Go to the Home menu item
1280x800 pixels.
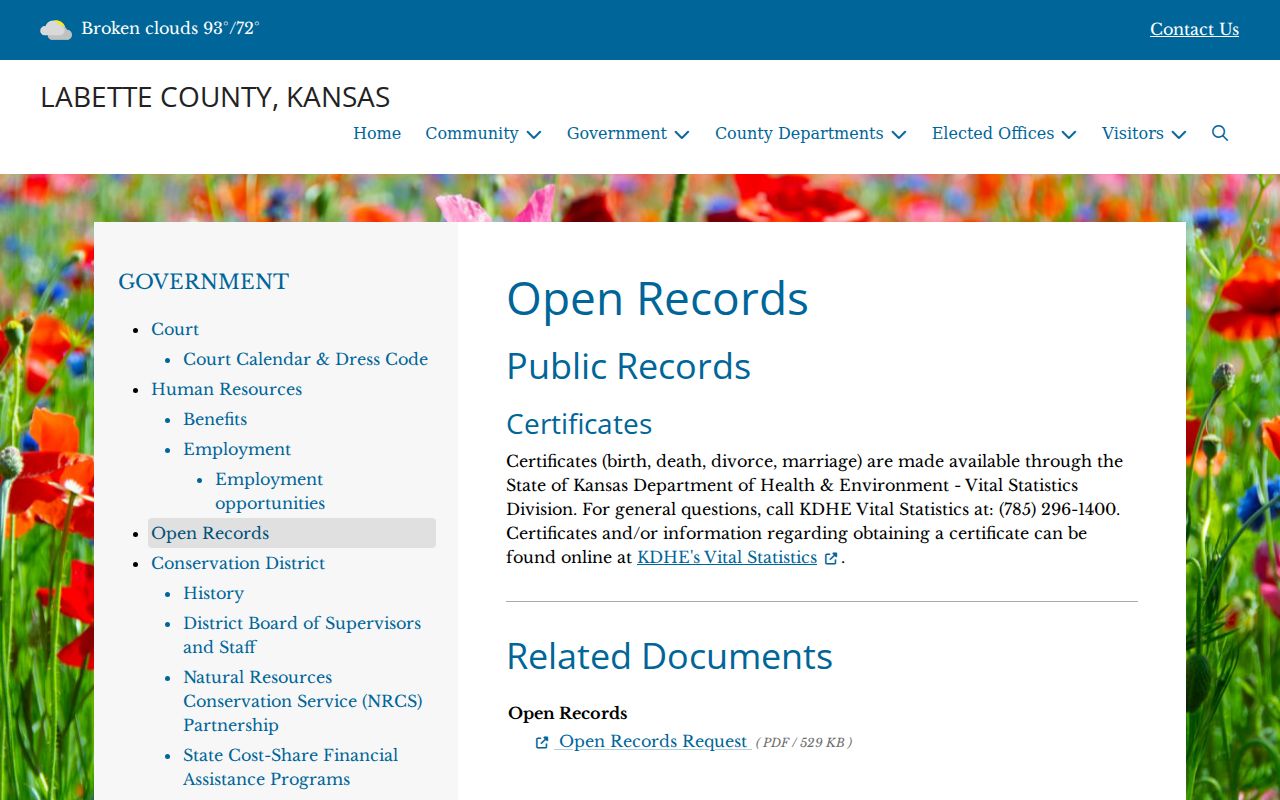pyautogui.click(x=377, y=133)
